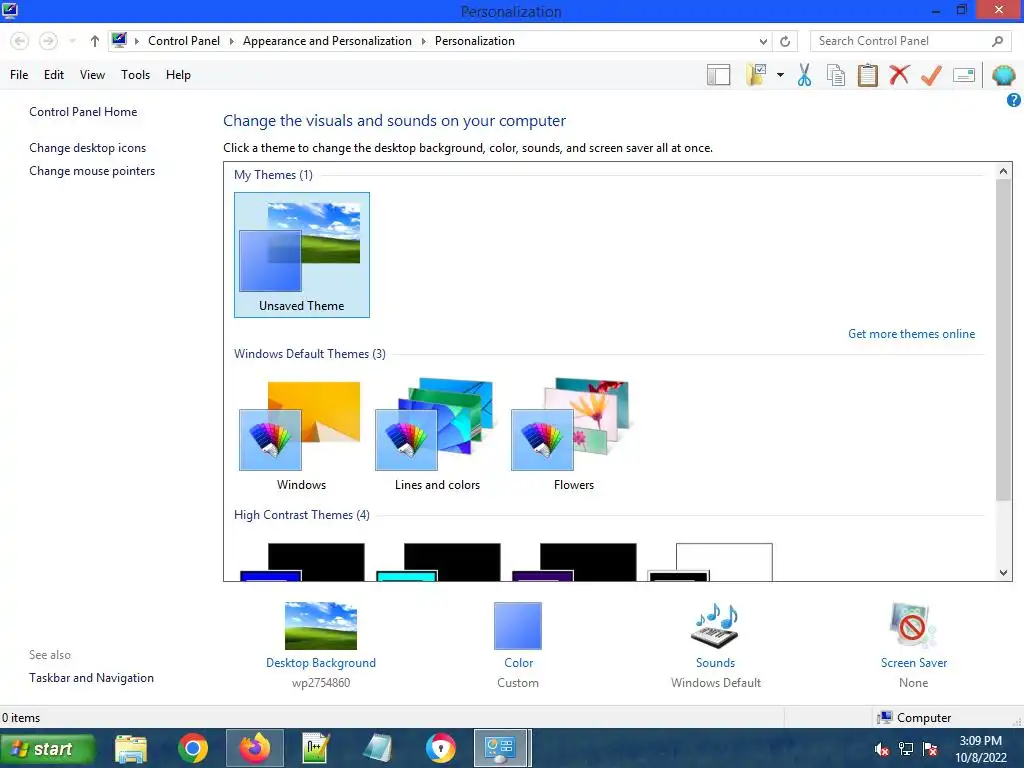Image resolution: width=1024 pixels, height=768 pixels.
Task: Click the Properties toolbar icon
Action: 964,75
